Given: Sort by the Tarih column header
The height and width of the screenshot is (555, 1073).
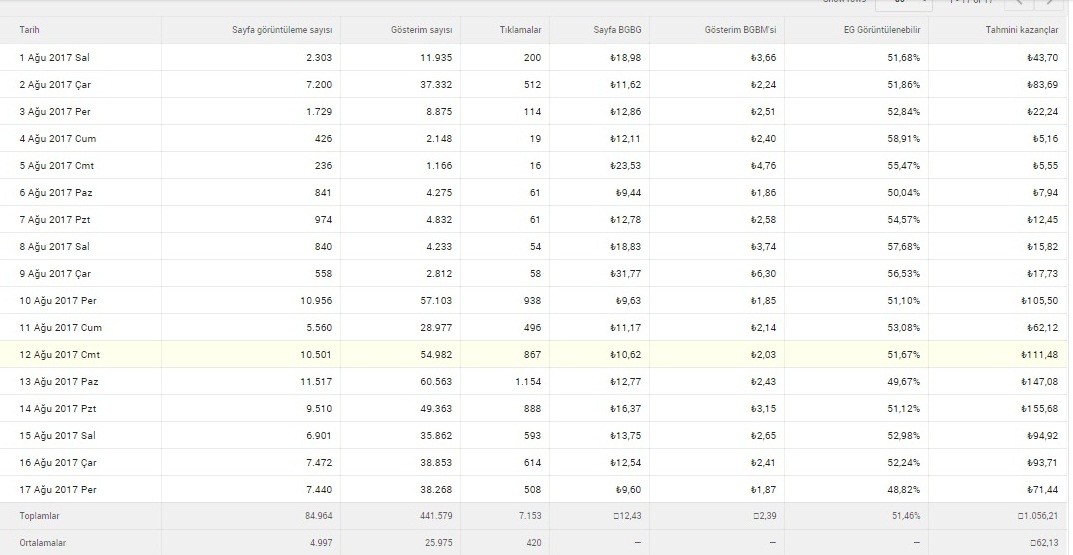Looking at the screenshot, I should click(29, 30).
